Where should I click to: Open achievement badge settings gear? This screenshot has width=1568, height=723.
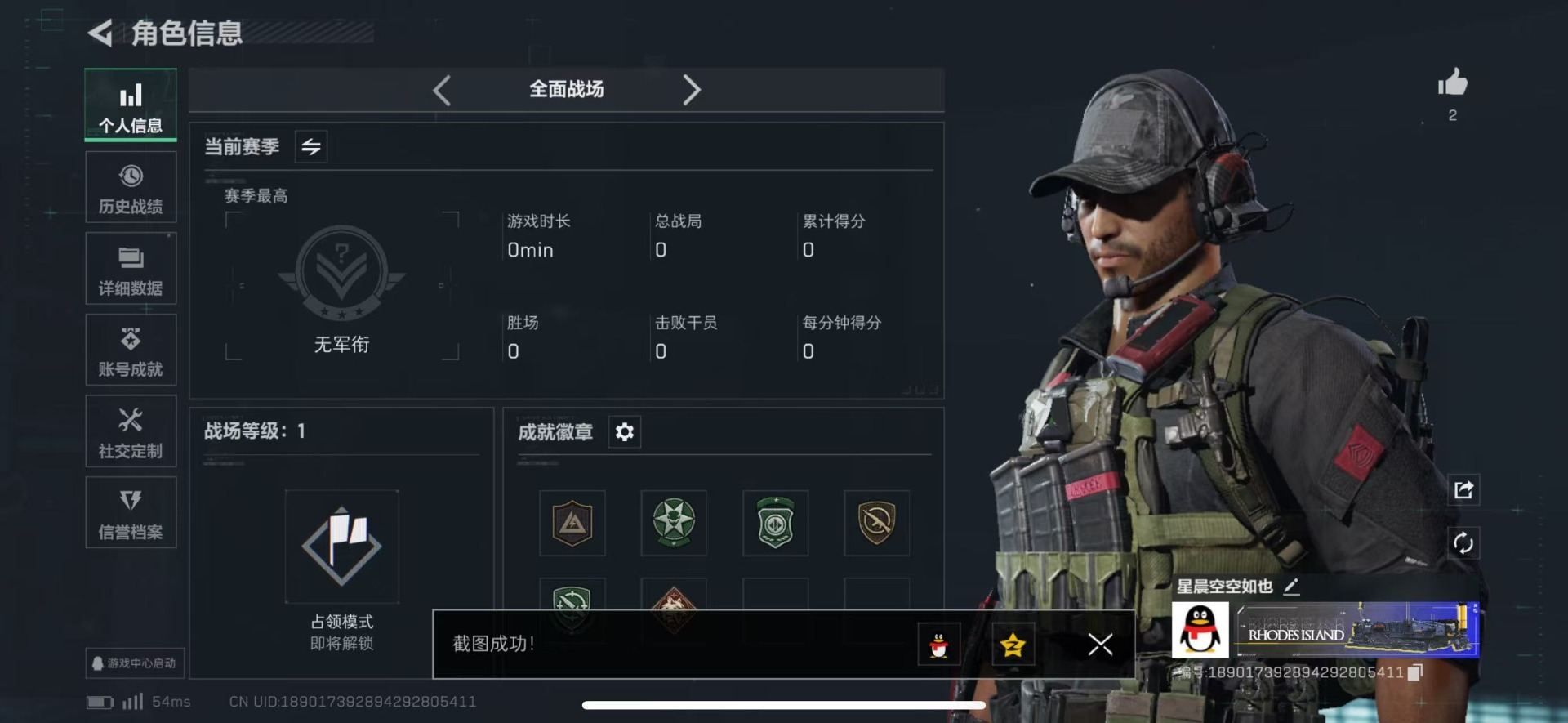[625, 431]
